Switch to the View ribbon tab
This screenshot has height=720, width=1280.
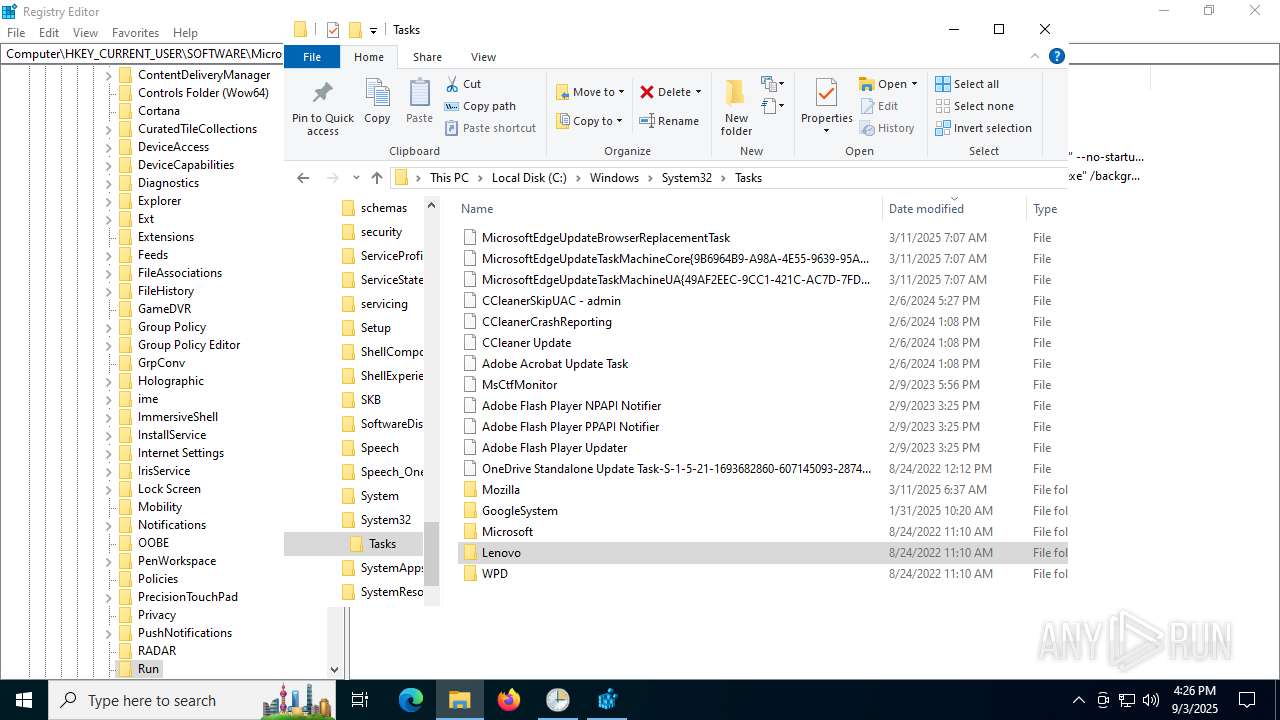(483, 57)
